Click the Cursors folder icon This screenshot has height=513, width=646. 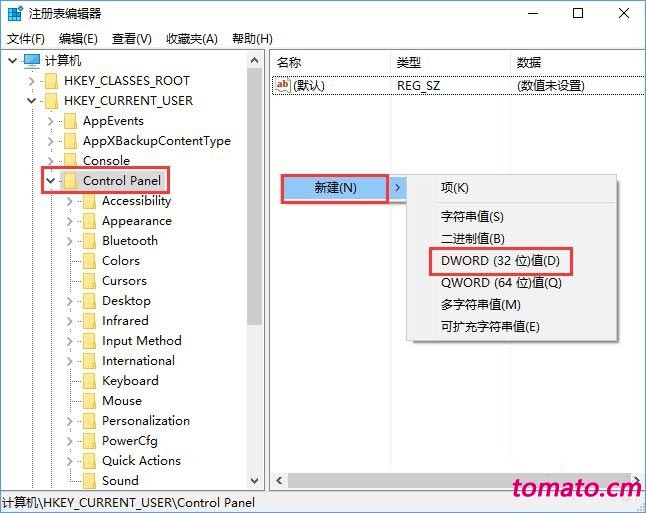pyautogui.click(x=89, y=281)
